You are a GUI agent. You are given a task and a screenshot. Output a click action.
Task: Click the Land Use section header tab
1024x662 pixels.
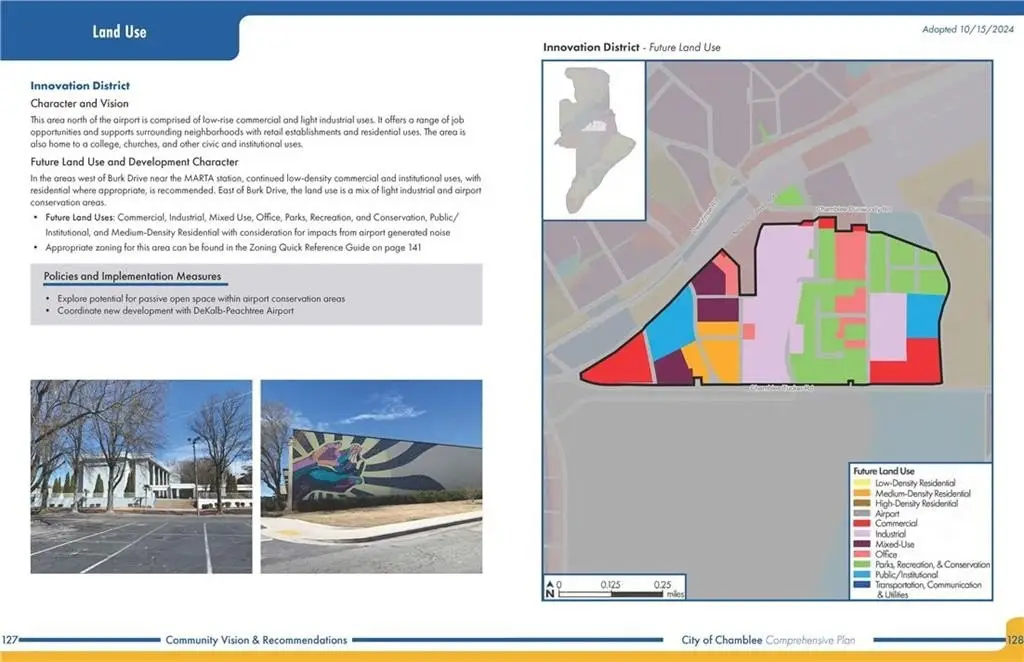[x=119, y=32]
